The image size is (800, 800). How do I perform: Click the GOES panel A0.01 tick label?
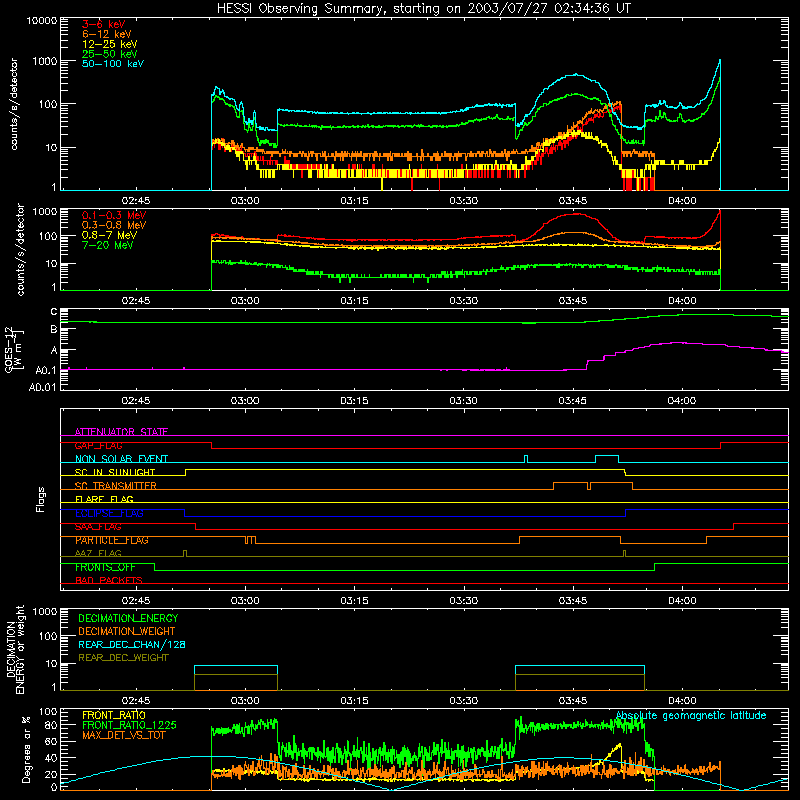pos(43,387)
